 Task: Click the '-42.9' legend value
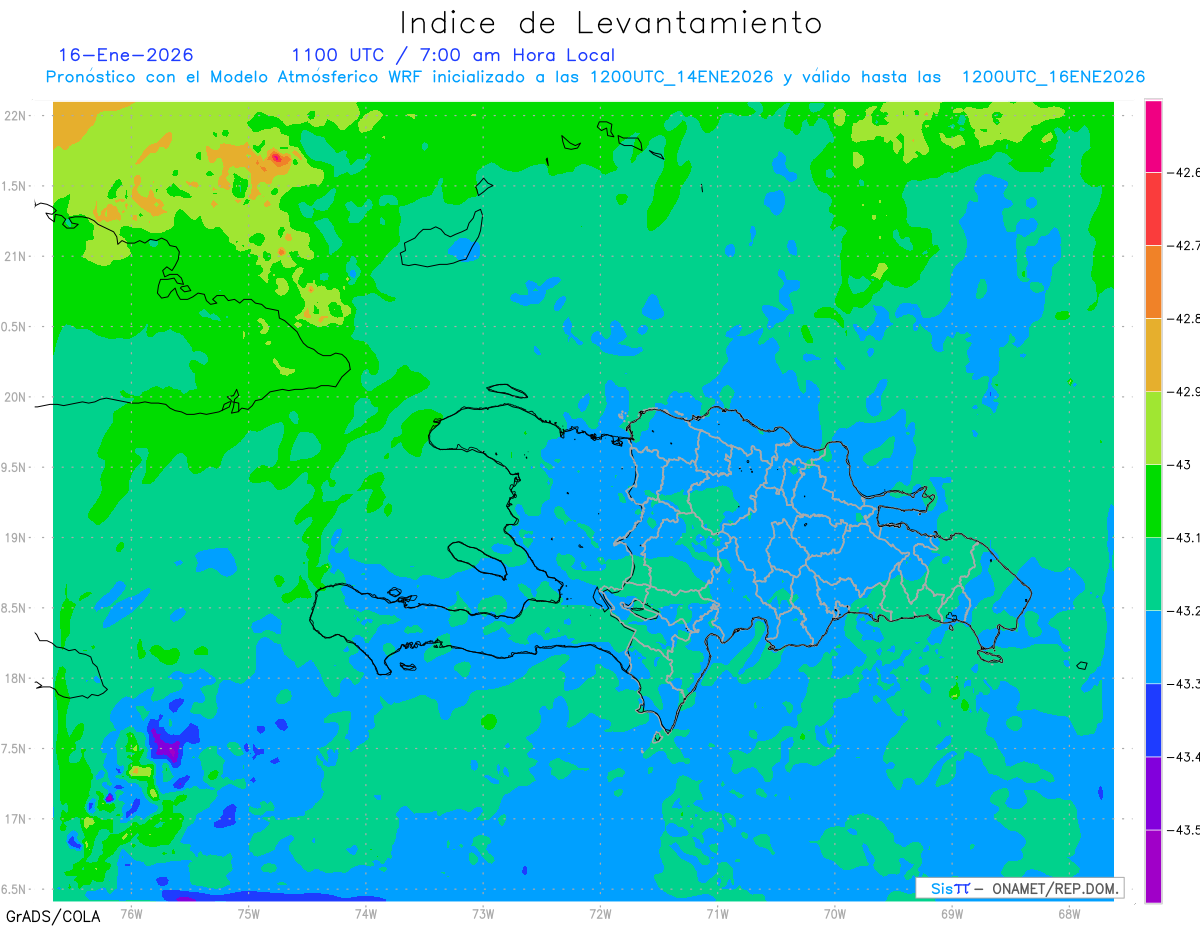[x=1184, y=391]
